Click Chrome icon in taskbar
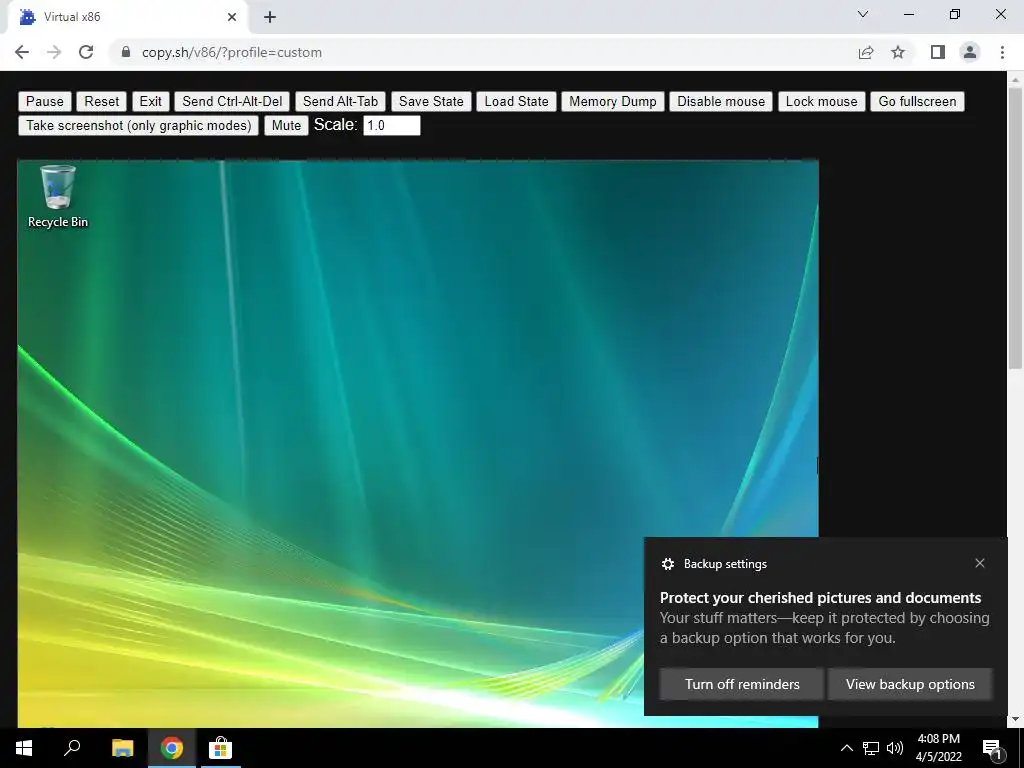 click(x=171, y=748)
